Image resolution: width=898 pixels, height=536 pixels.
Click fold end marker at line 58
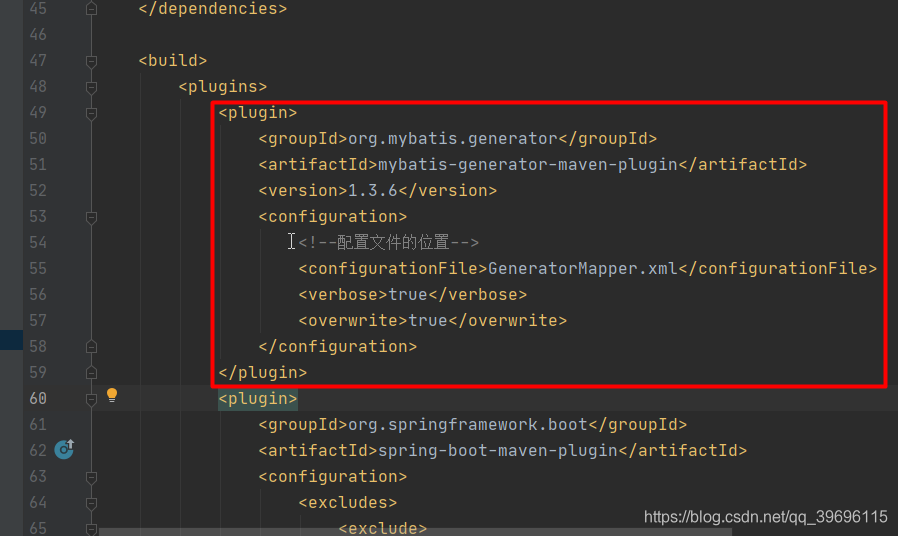(x=91, y=347)
